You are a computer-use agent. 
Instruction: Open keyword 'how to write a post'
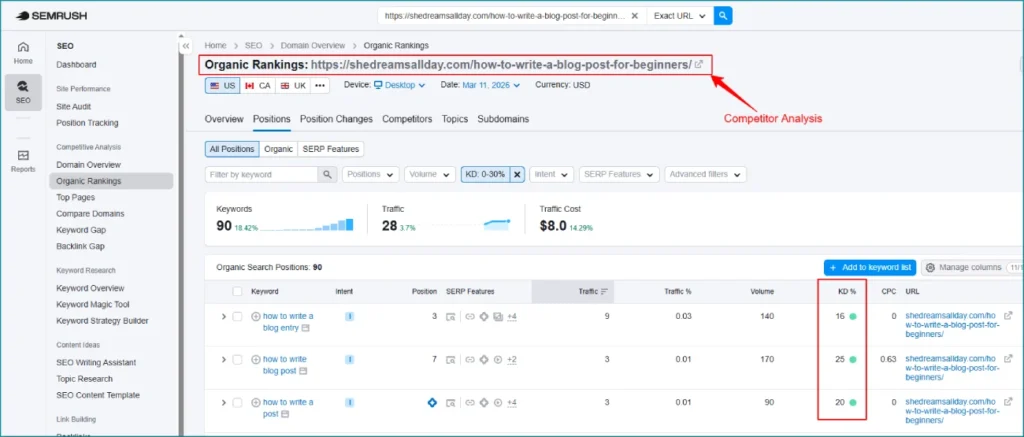coord(288,408)
